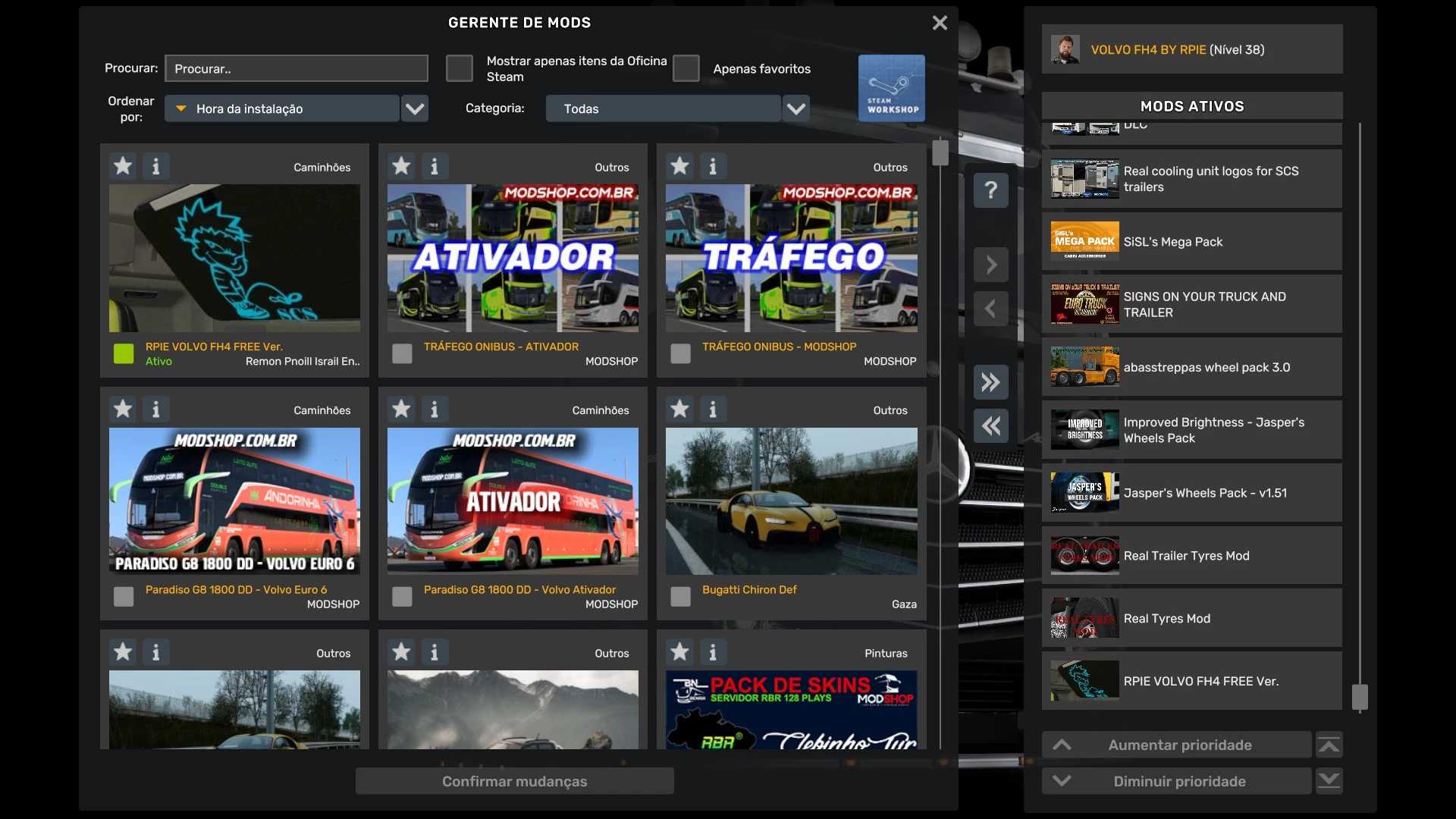
Task: Enable the Apenas favoritos checkbox
Action: click(686, 68)
